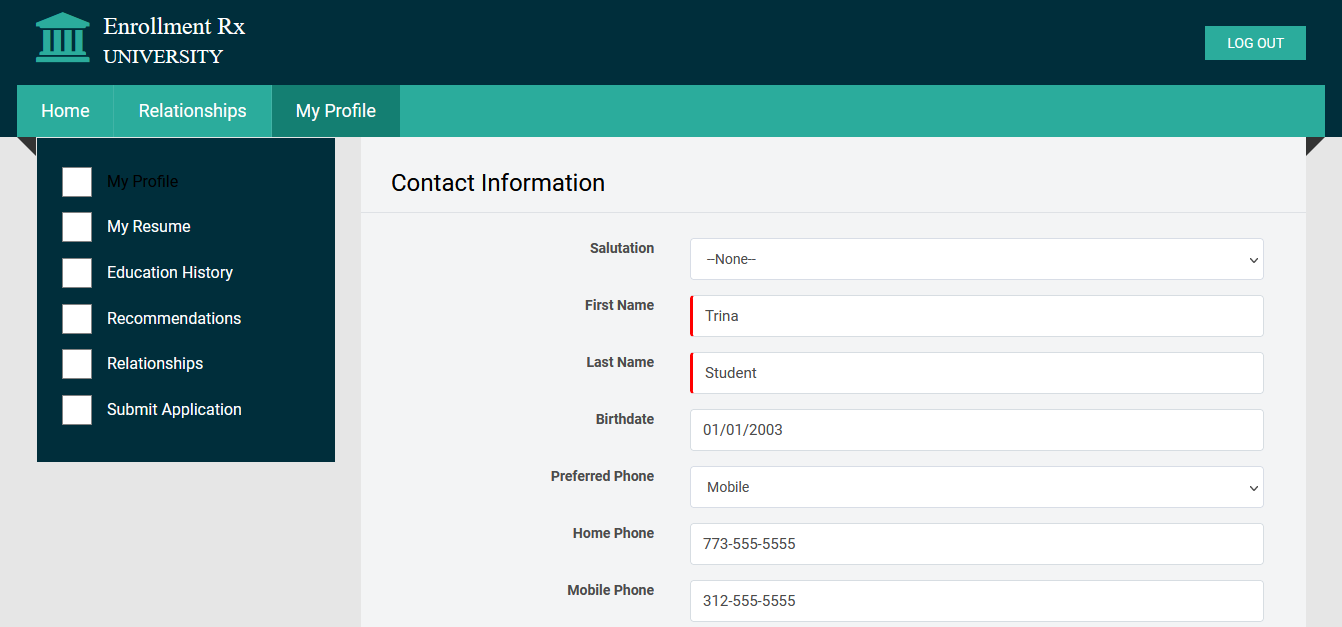The height and width of the screenshot is (627, 1342).
Task: Focus the Last Name input field
Action: tap(976, 373)
